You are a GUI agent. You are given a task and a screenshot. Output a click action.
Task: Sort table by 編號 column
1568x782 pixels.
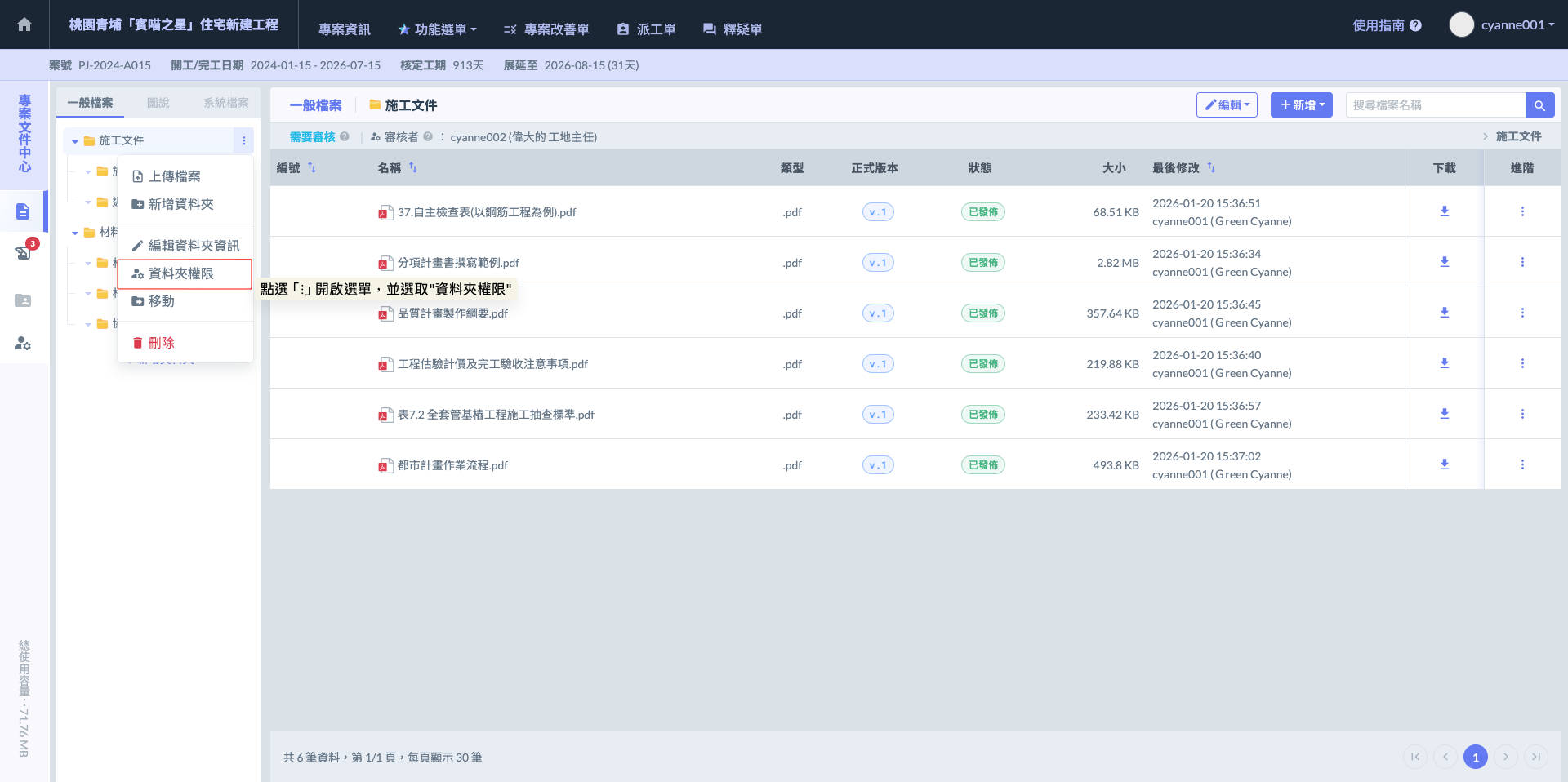tap(312, 168)
